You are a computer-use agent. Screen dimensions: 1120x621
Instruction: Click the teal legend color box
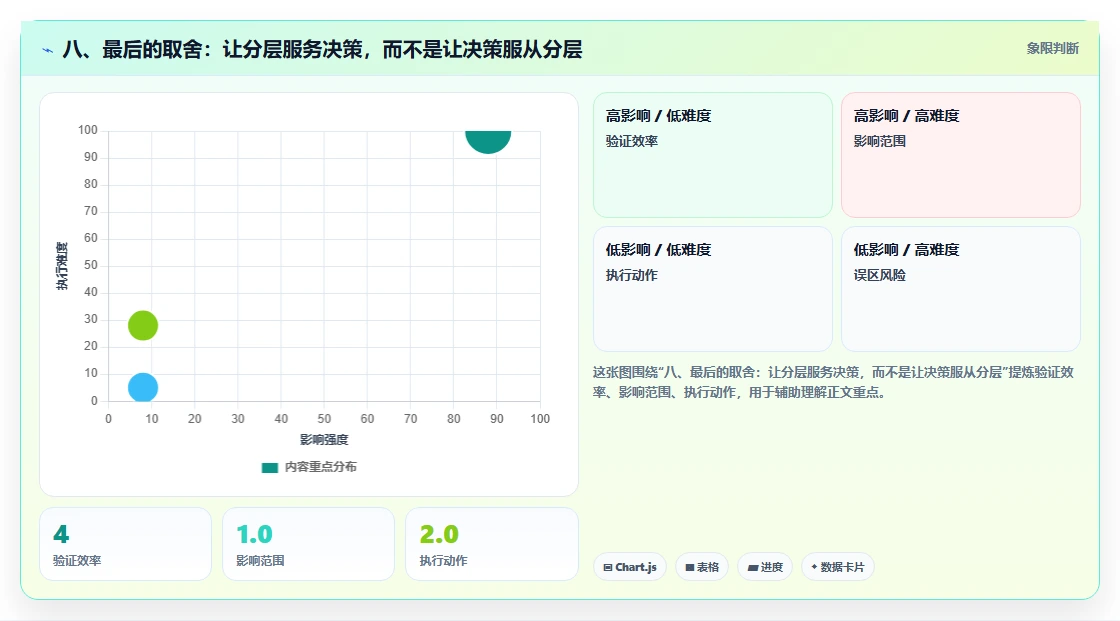click(x=269, y=467)
